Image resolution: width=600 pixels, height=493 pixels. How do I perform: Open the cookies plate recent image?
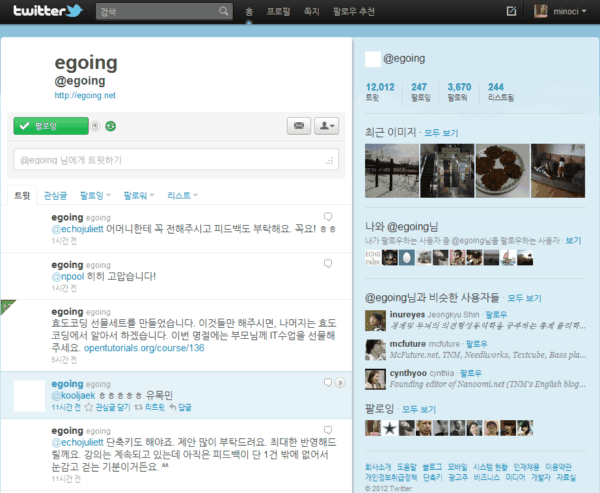point(502,171)
